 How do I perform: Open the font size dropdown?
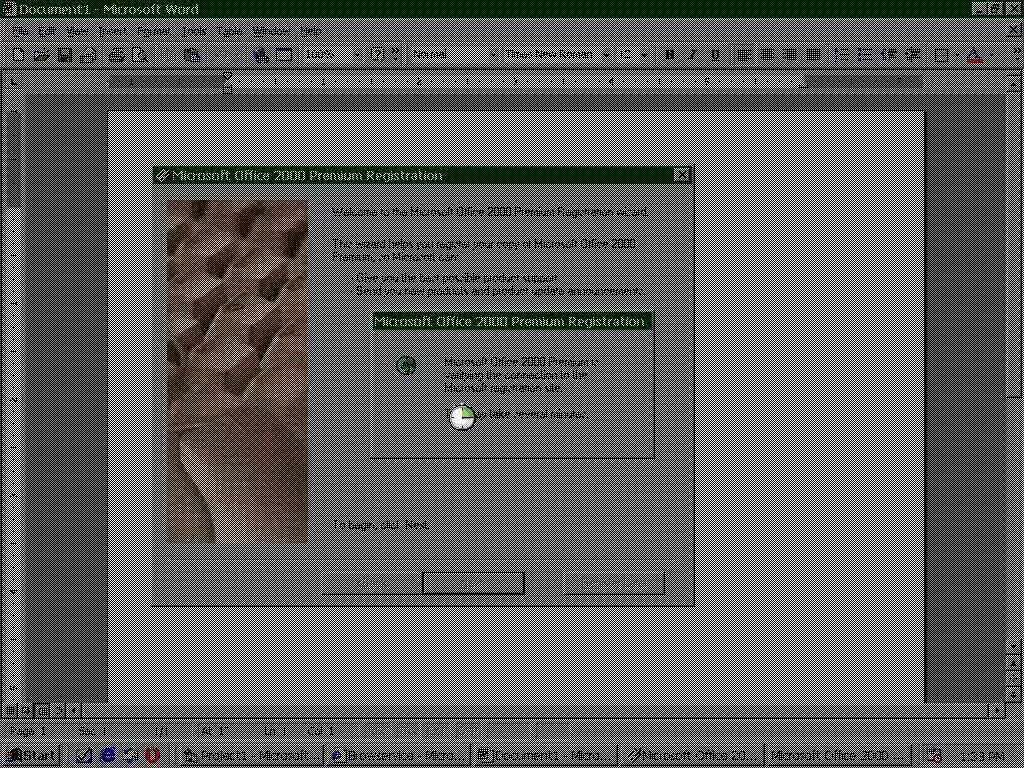click(644, 55)
